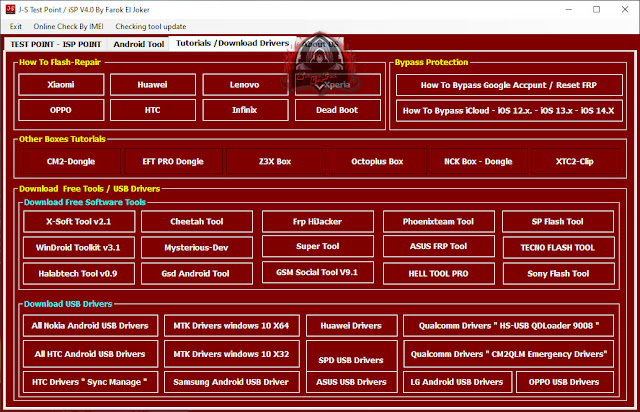Download Huawei Drivers
The image size is (640, 412).
(351, 325)
